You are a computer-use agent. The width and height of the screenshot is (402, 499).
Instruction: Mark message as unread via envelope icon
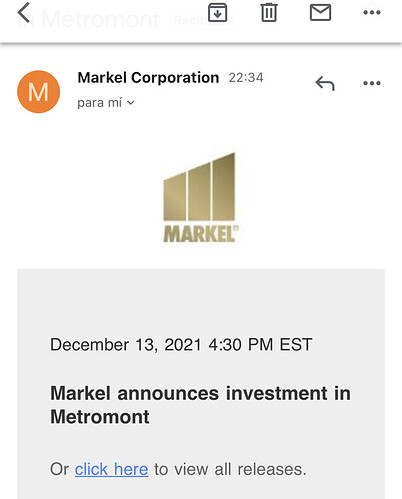pos(320,13)
